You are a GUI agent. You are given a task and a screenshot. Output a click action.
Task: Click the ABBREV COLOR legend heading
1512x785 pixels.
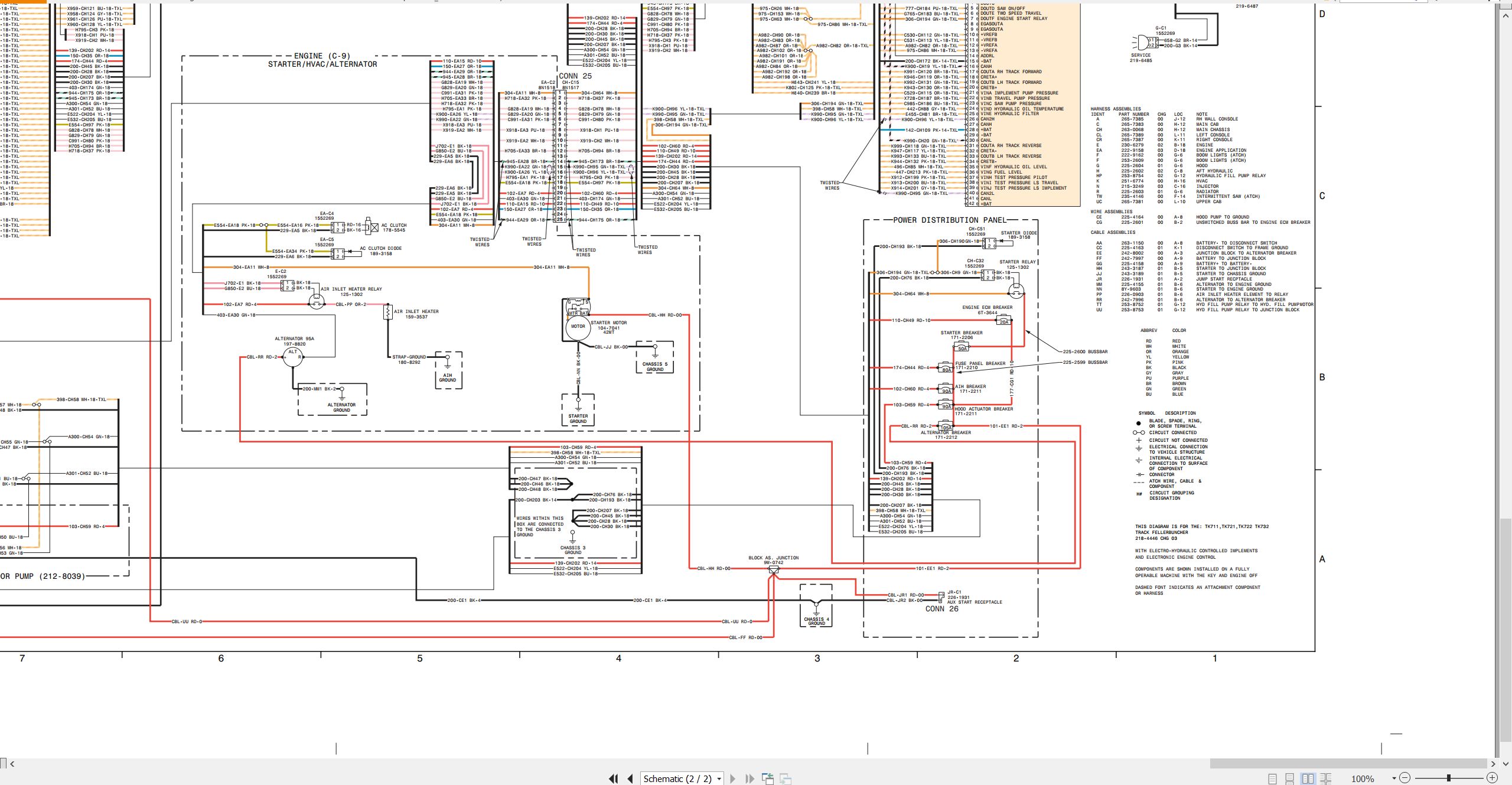point(1163,330)
